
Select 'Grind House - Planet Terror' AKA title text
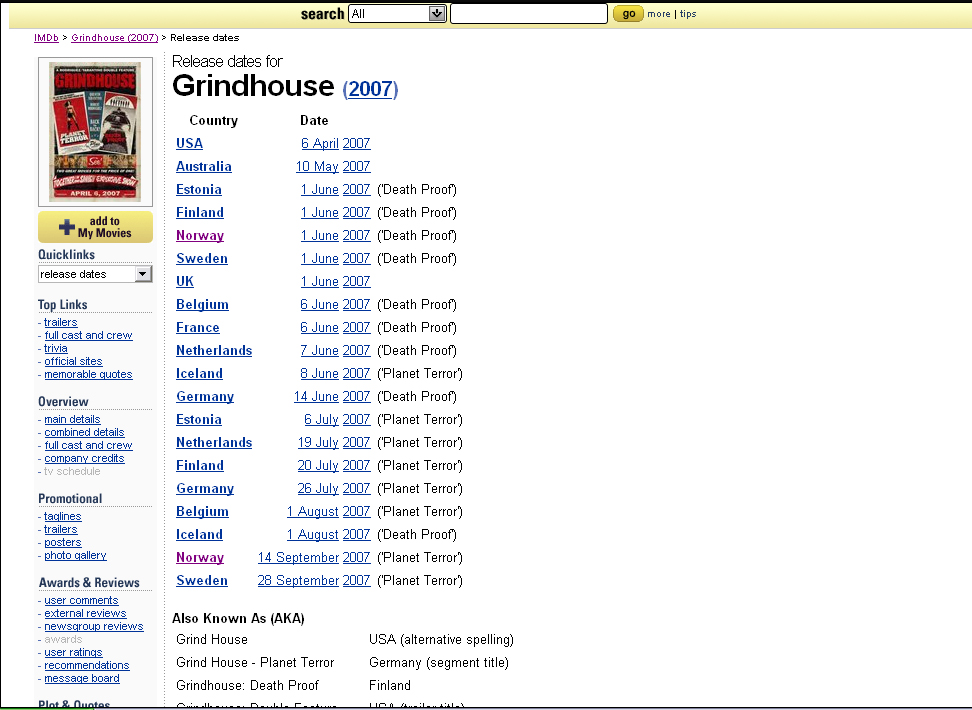(x=255, y=663)
